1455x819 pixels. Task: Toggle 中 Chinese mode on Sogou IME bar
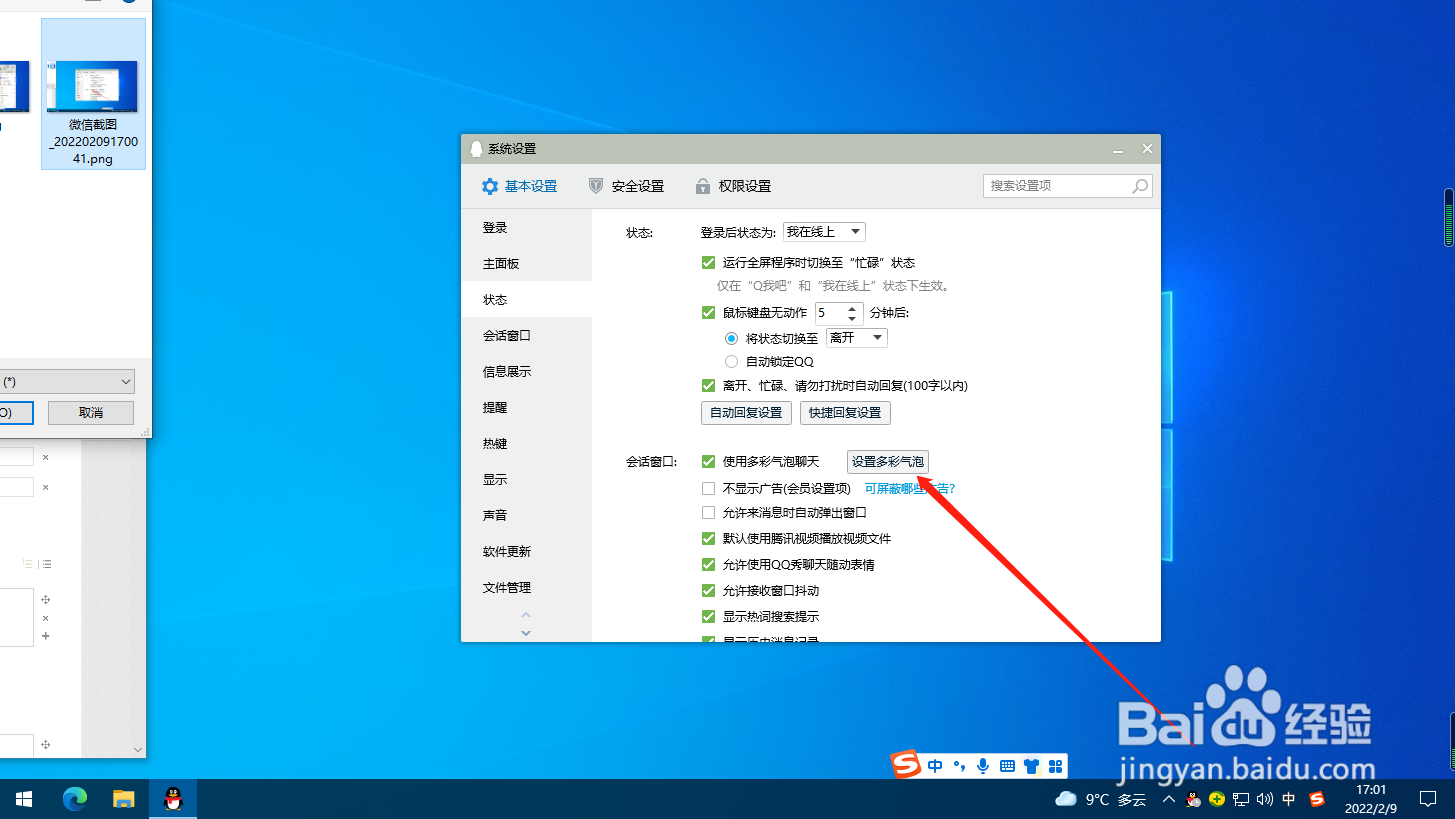(x=935, y=767)
